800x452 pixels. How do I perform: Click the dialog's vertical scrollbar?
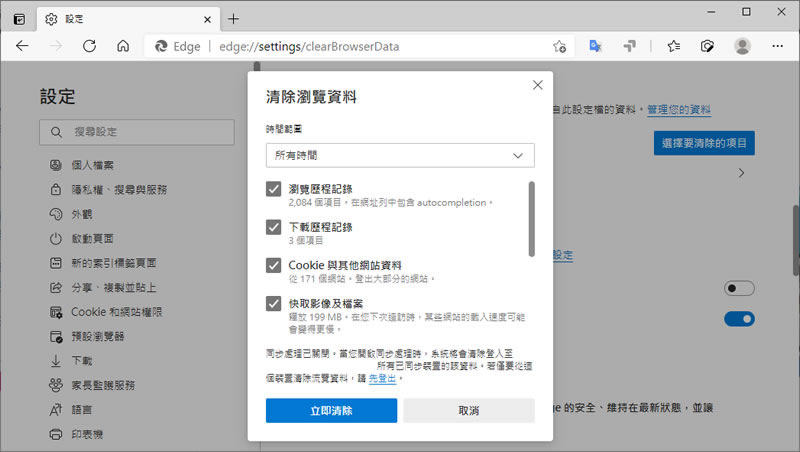[532, 219]
